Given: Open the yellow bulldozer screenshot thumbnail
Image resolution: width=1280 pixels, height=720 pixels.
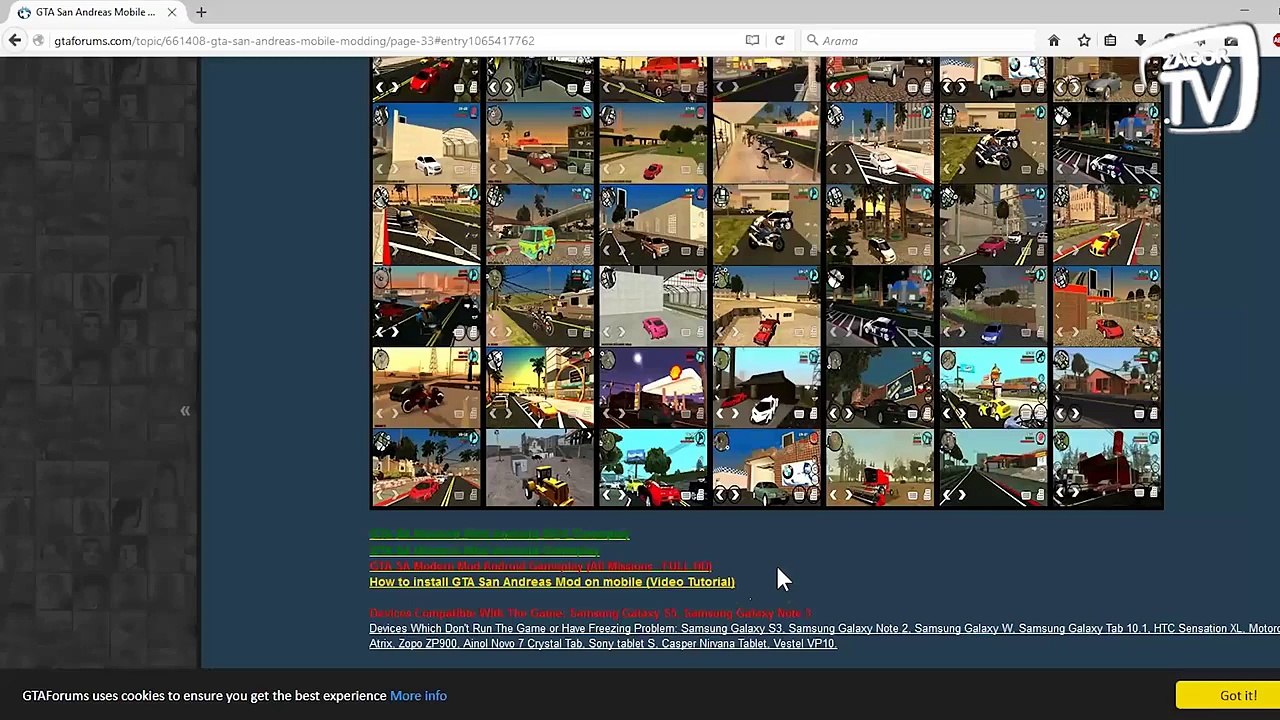Looking at the screenshot, I should coord(540,469).
